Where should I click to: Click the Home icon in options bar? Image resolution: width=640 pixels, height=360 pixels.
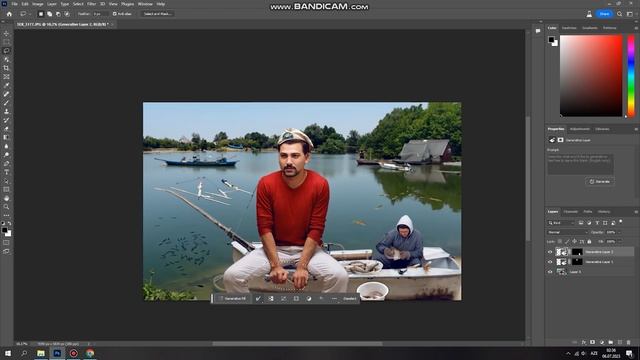coord(9,14)
